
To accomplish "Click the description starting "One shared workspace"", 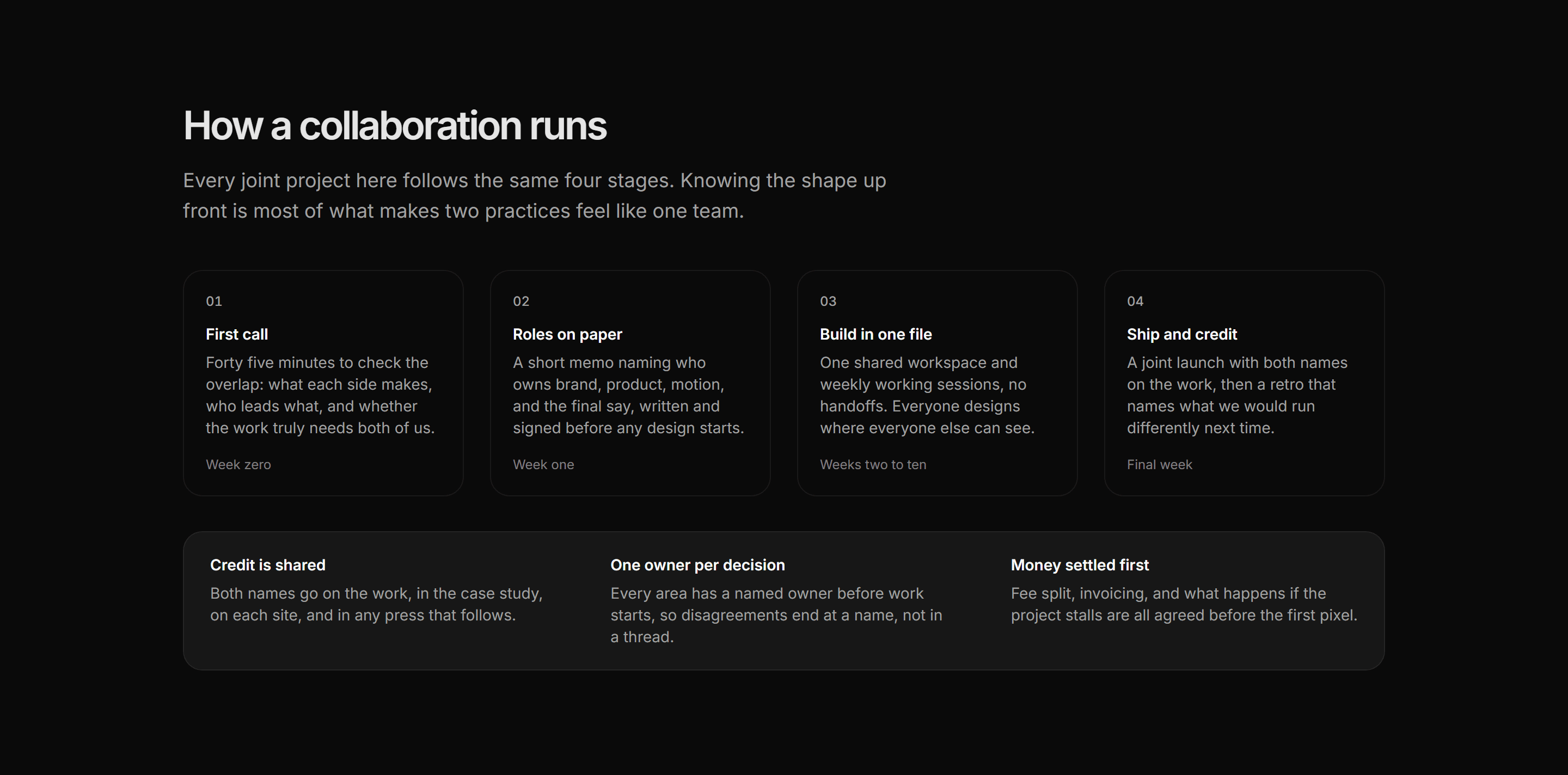I will [927, 395].
